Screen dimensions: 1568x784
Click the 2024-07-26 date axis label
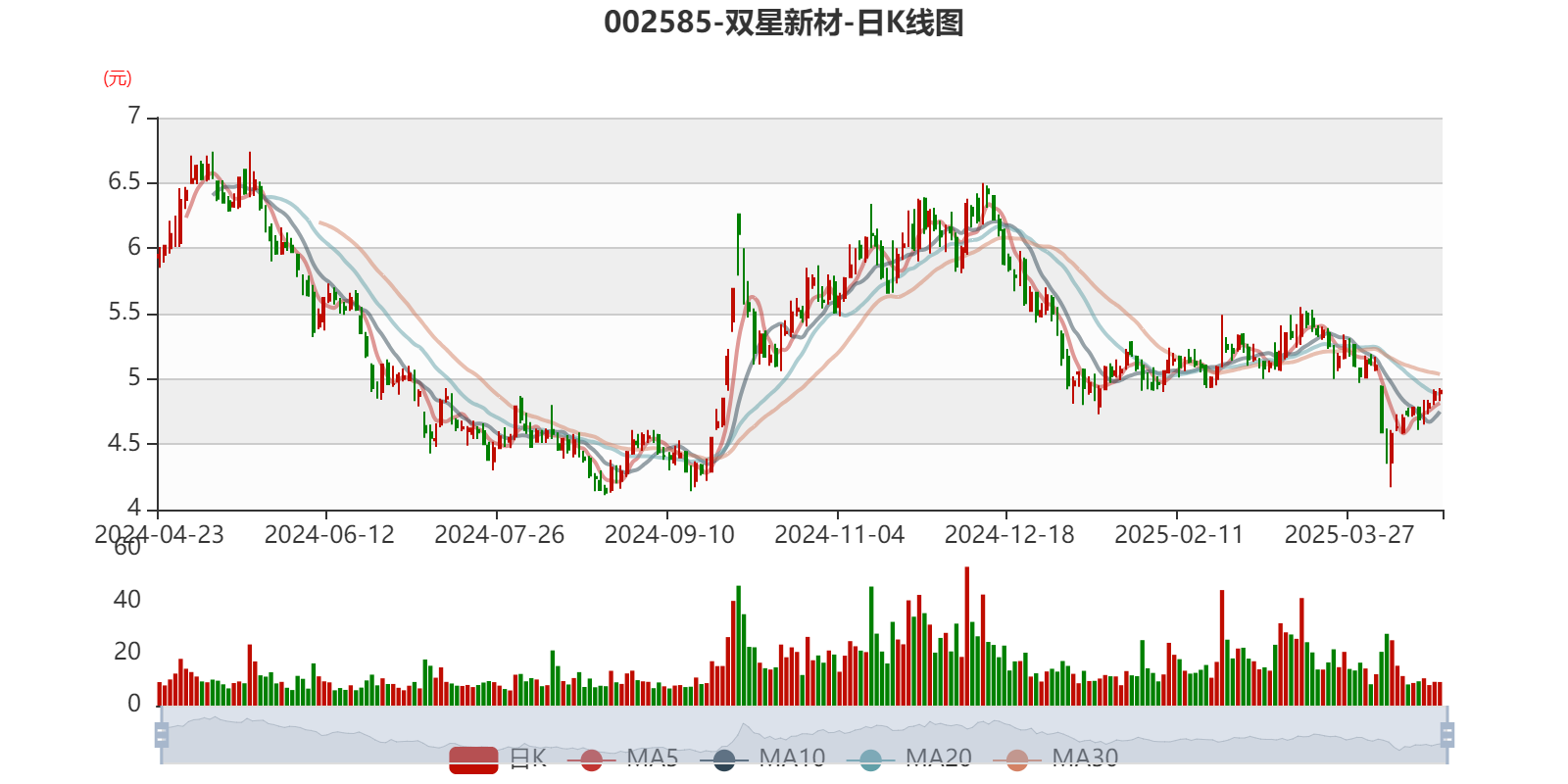pyautogui.click(x=500, y=535)
